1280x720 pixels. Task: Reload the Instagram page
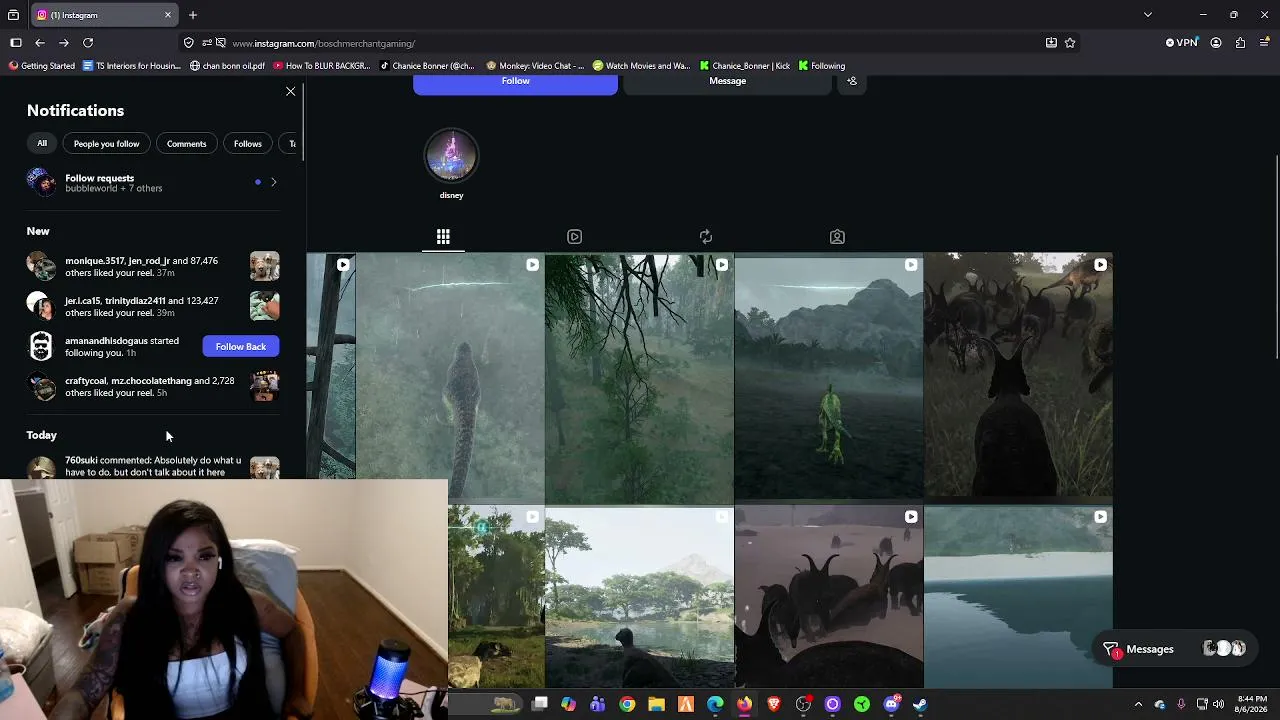pos(88,43)
